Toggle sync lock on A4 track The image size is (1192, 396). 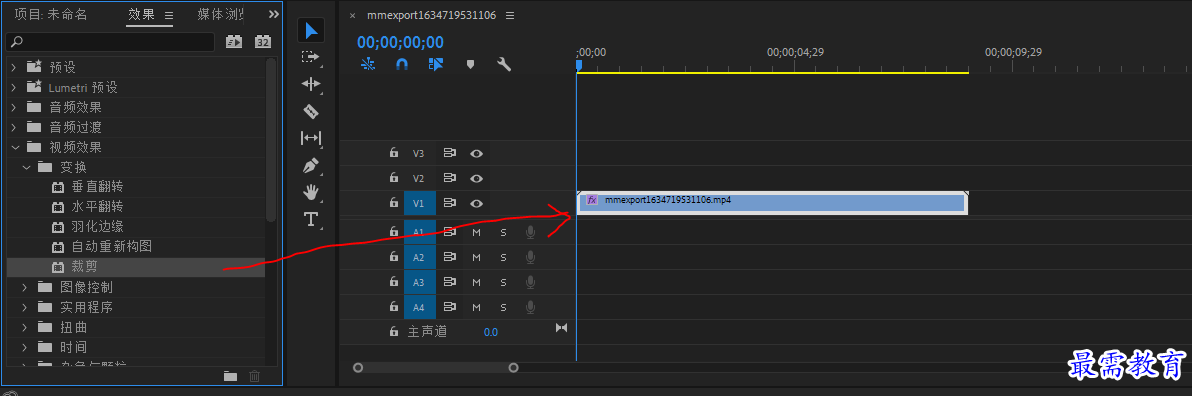click(449, 307)
